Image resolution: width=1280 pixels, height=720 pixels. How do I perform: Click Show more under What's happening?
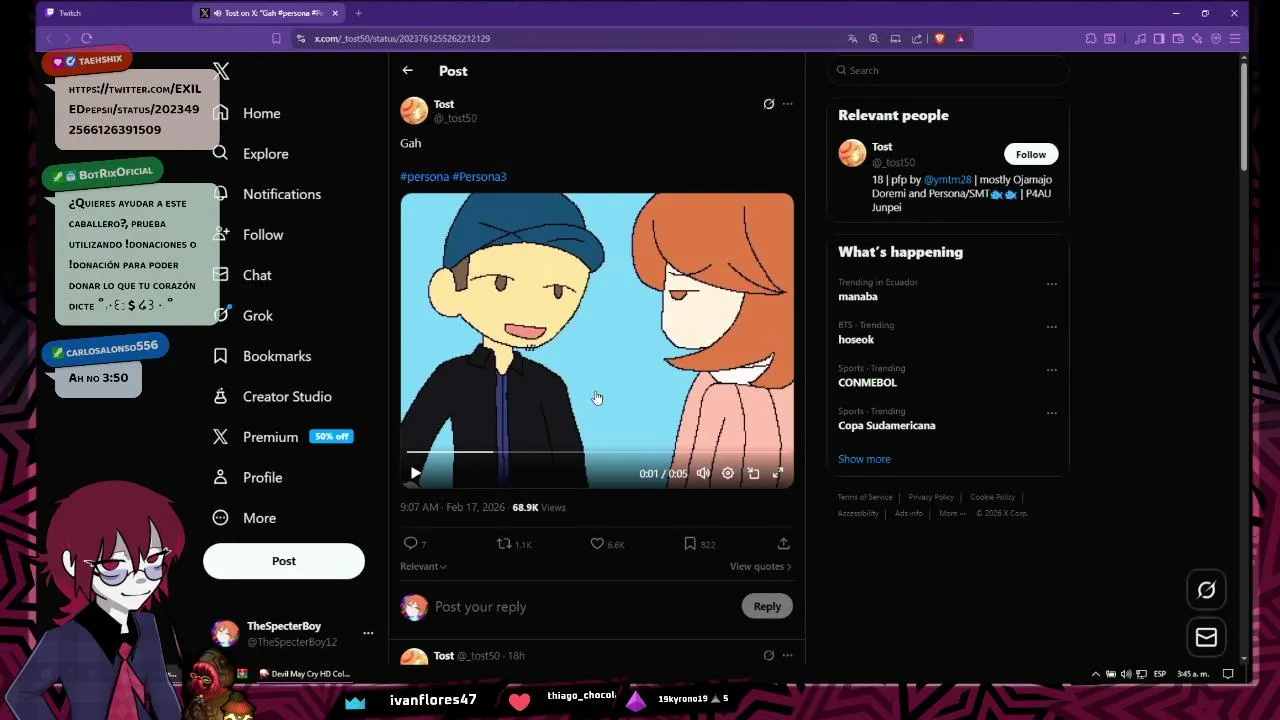tap(864, 459)
